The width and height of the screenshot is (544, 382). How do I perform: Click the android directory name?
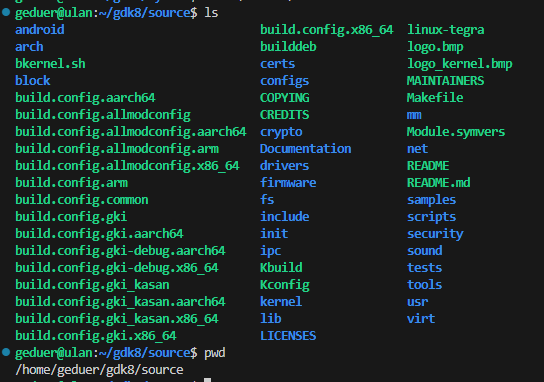click(40, 29)
